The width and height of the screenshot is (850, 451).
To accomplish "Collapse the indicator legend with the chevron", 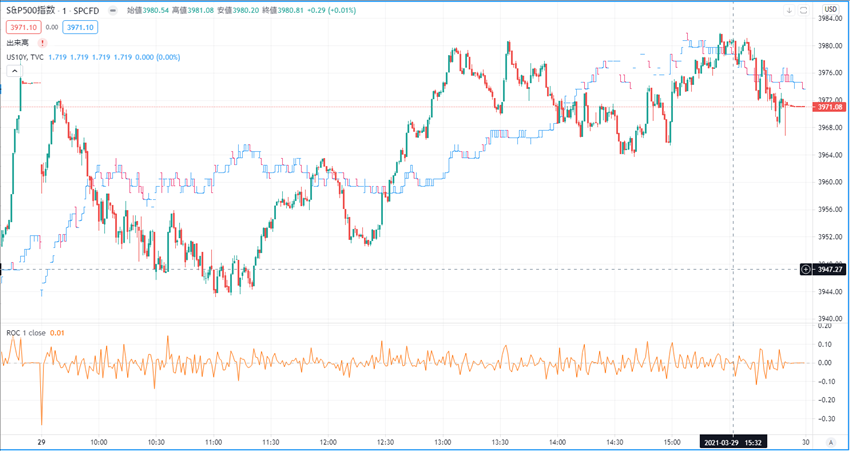I will [x=14, y=71].
